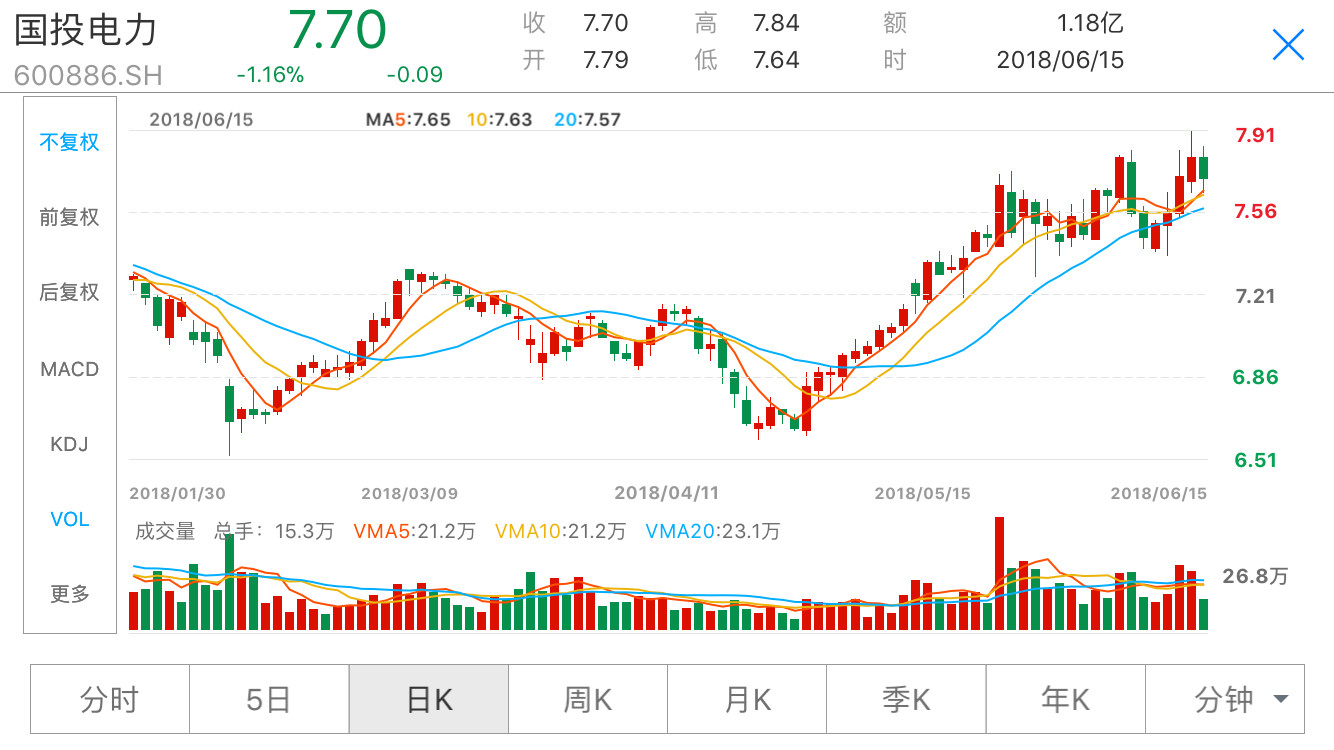Click the 2018/01/30 date axis label
The width and height of the screenshot is (1334, 750).
(x=178, y=493)
